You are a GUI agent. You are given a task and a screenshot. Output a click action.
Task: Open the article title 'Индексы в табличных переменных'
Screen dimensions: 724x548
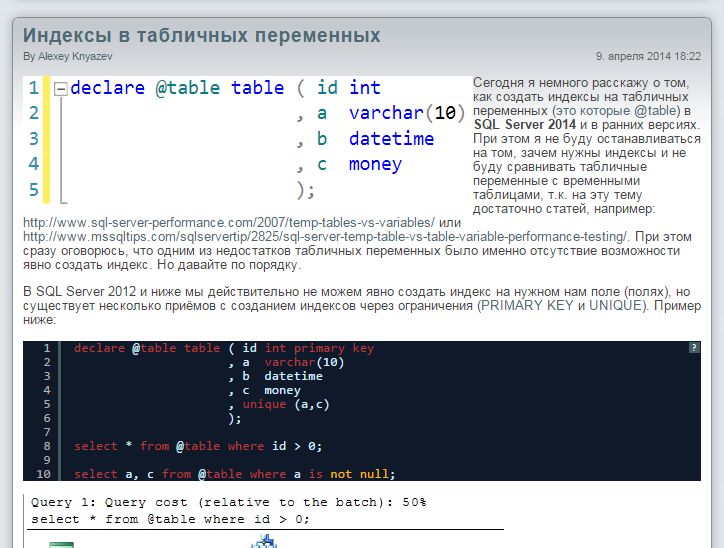click(x=202, y=35)
